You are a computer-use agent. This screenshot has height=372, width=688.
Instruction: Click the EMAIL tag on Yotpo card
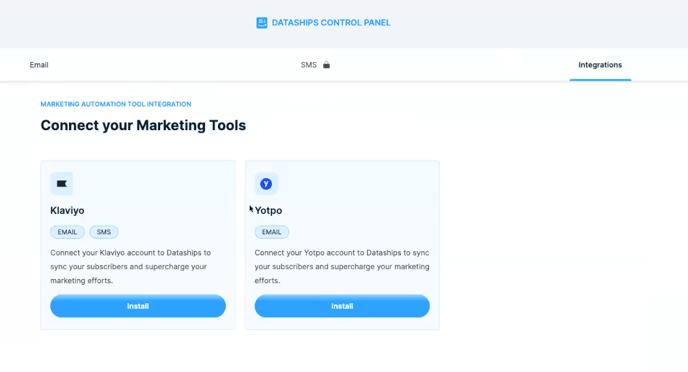[272, 232]
